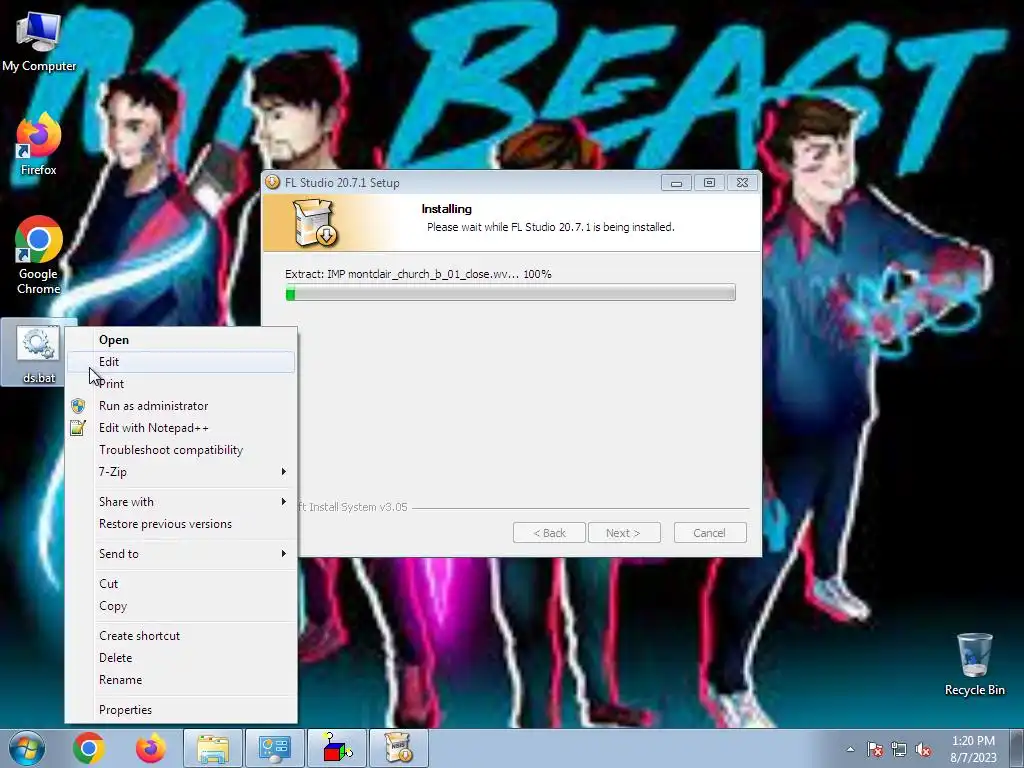The height and width of the screenshot is (768, 1024).
Task: Cancel the FL Studio installation
Action: point(710,533)
